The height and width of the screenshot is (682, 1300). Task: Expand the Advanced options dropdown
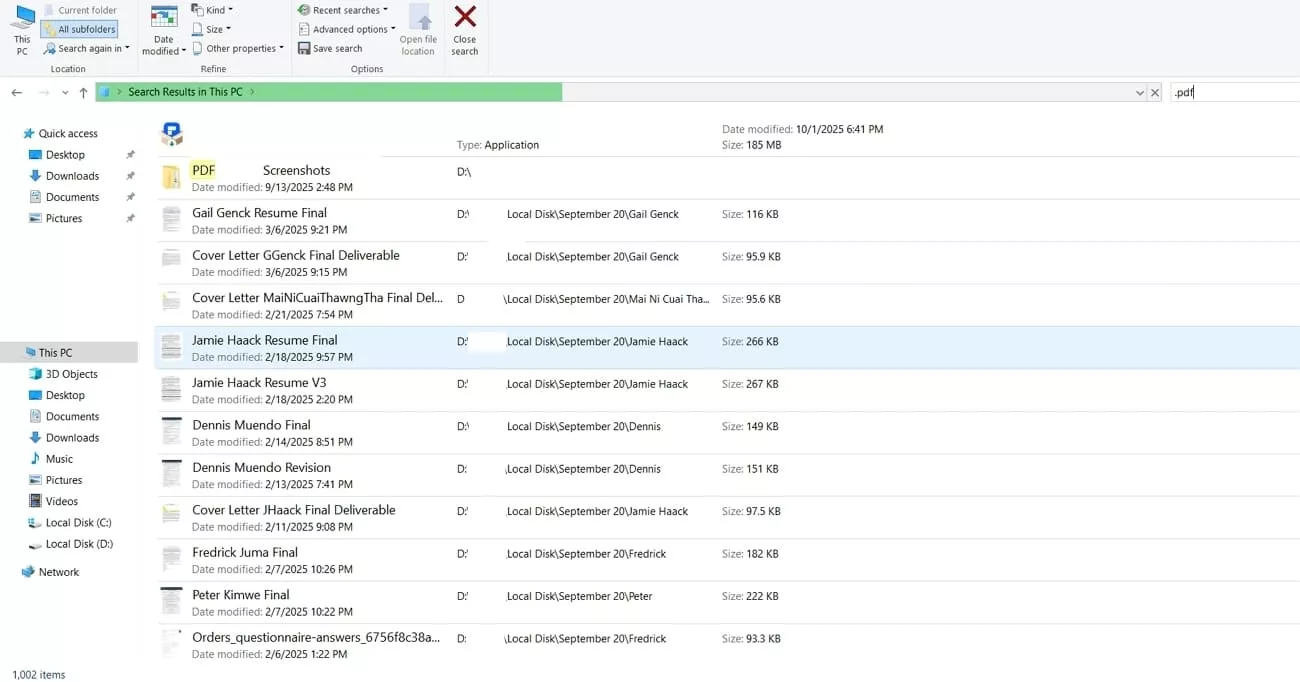345,29
